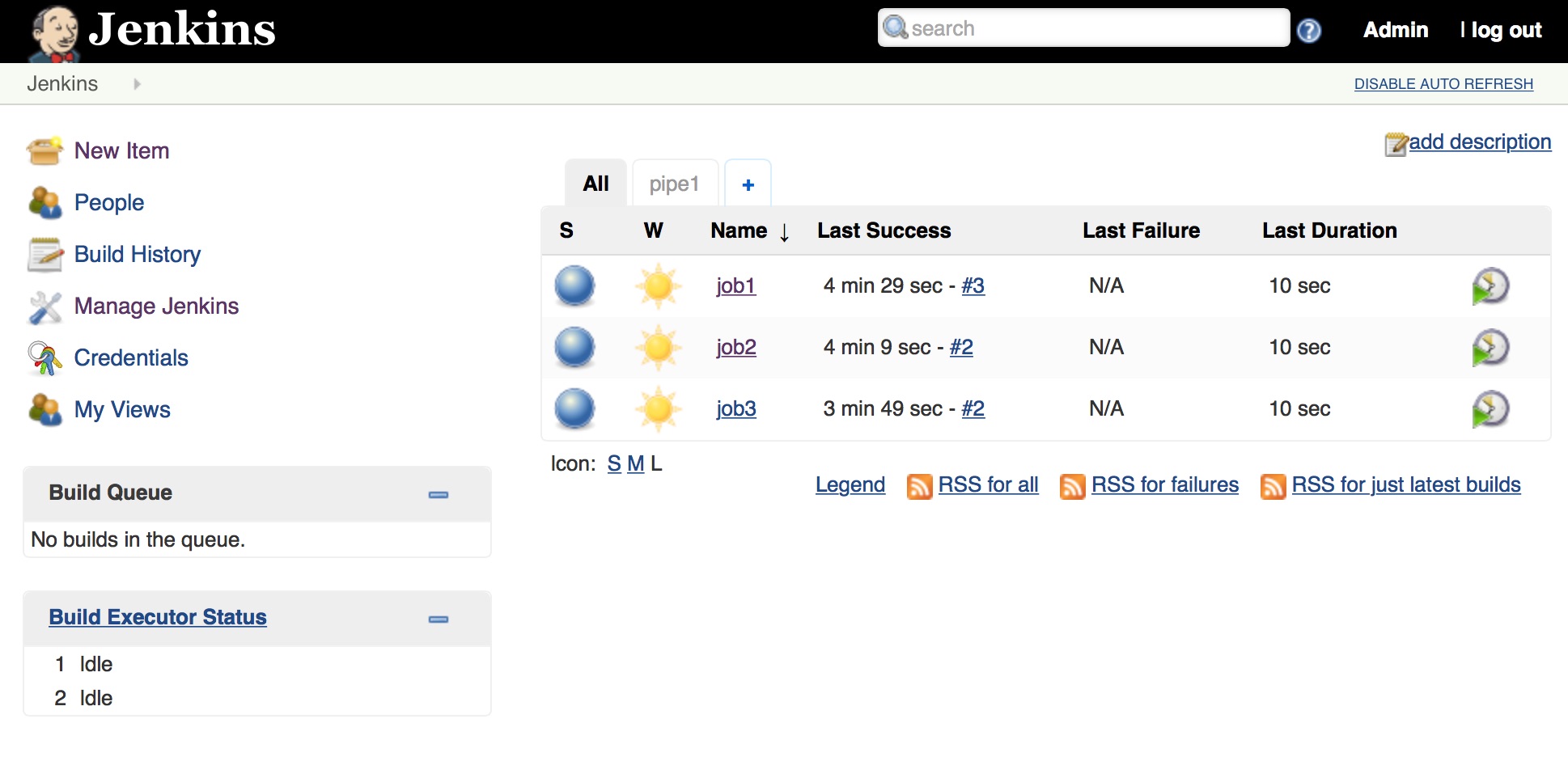The width and height of the screenshot is (1568, 757).
Task: Click job2's blue status ball
Action: point(574,347)
